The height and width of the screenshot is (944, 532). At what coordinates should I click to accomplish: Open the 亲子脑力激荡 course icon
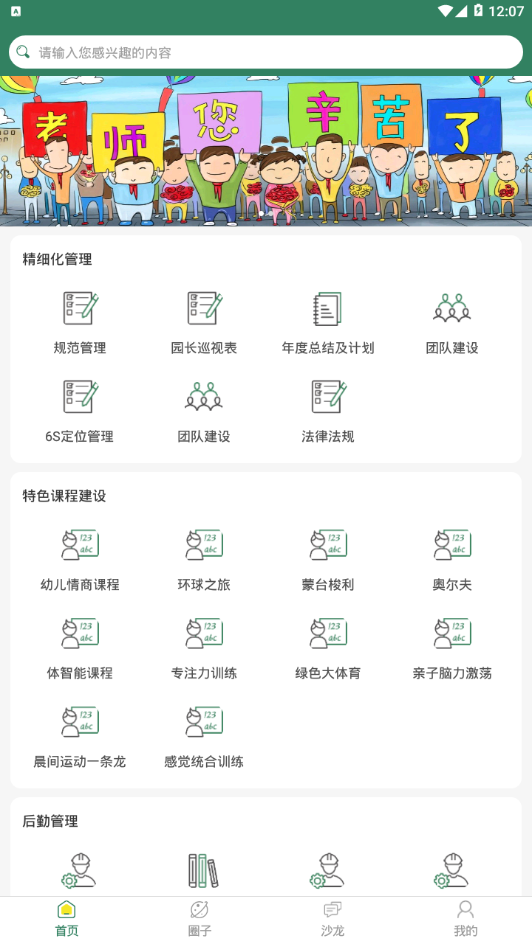452,633
